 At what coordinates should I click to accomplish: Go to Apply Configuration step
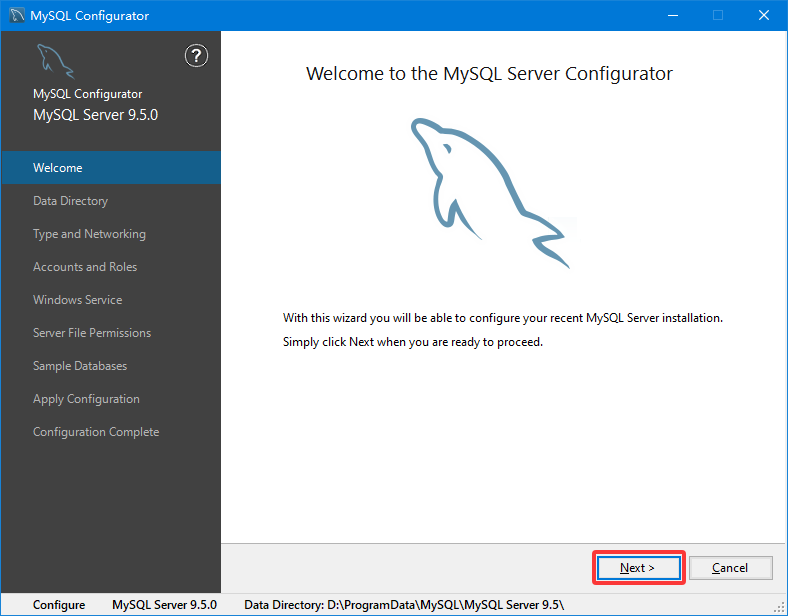111,399
